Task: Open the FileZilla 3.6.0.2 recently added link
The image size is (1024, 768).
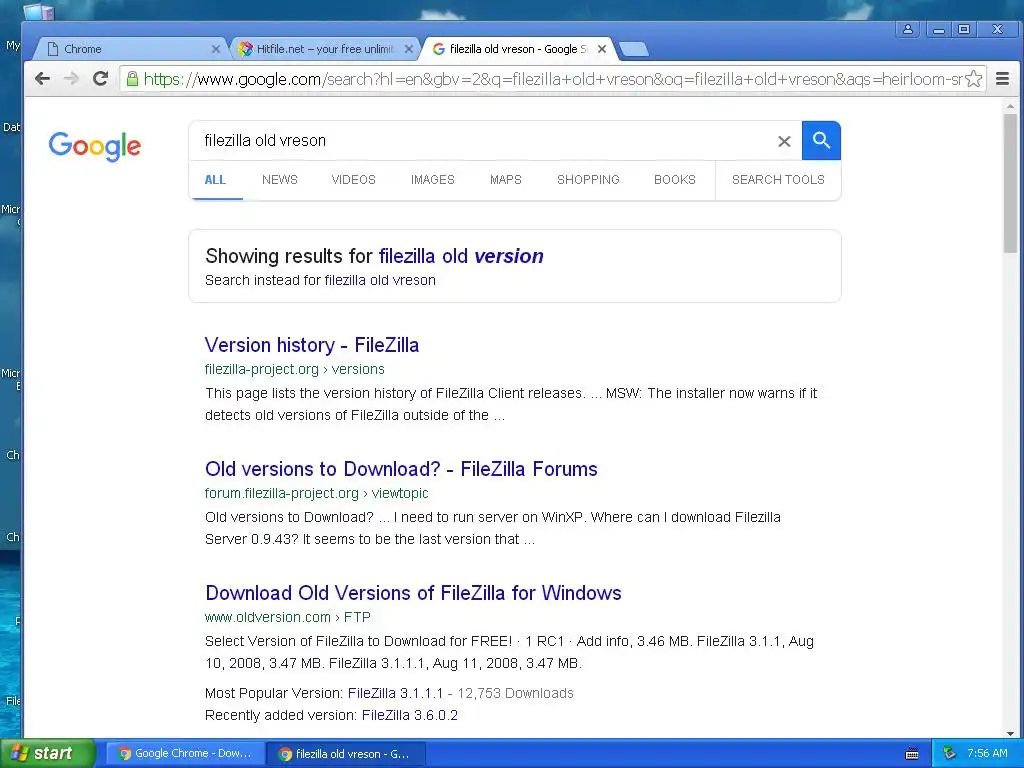Action: point(409,715)
